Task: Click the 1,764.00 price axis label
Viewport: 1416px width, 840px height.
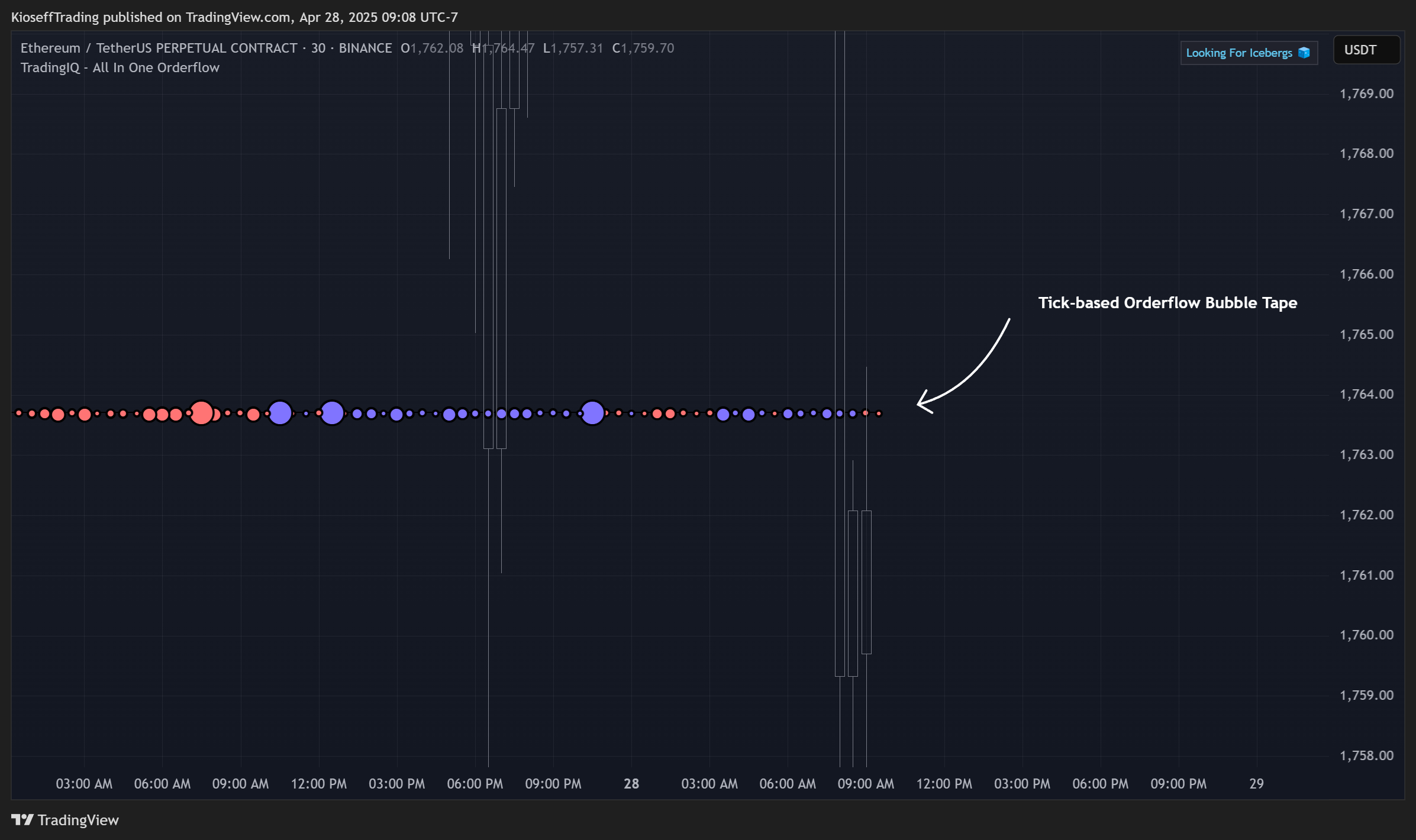Action: [1366, 394]
